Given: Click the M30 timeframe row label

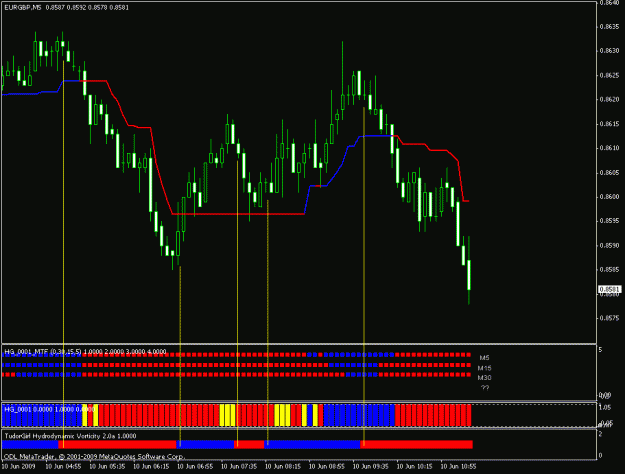Looking at the screenshot, I should coord(485,378).
